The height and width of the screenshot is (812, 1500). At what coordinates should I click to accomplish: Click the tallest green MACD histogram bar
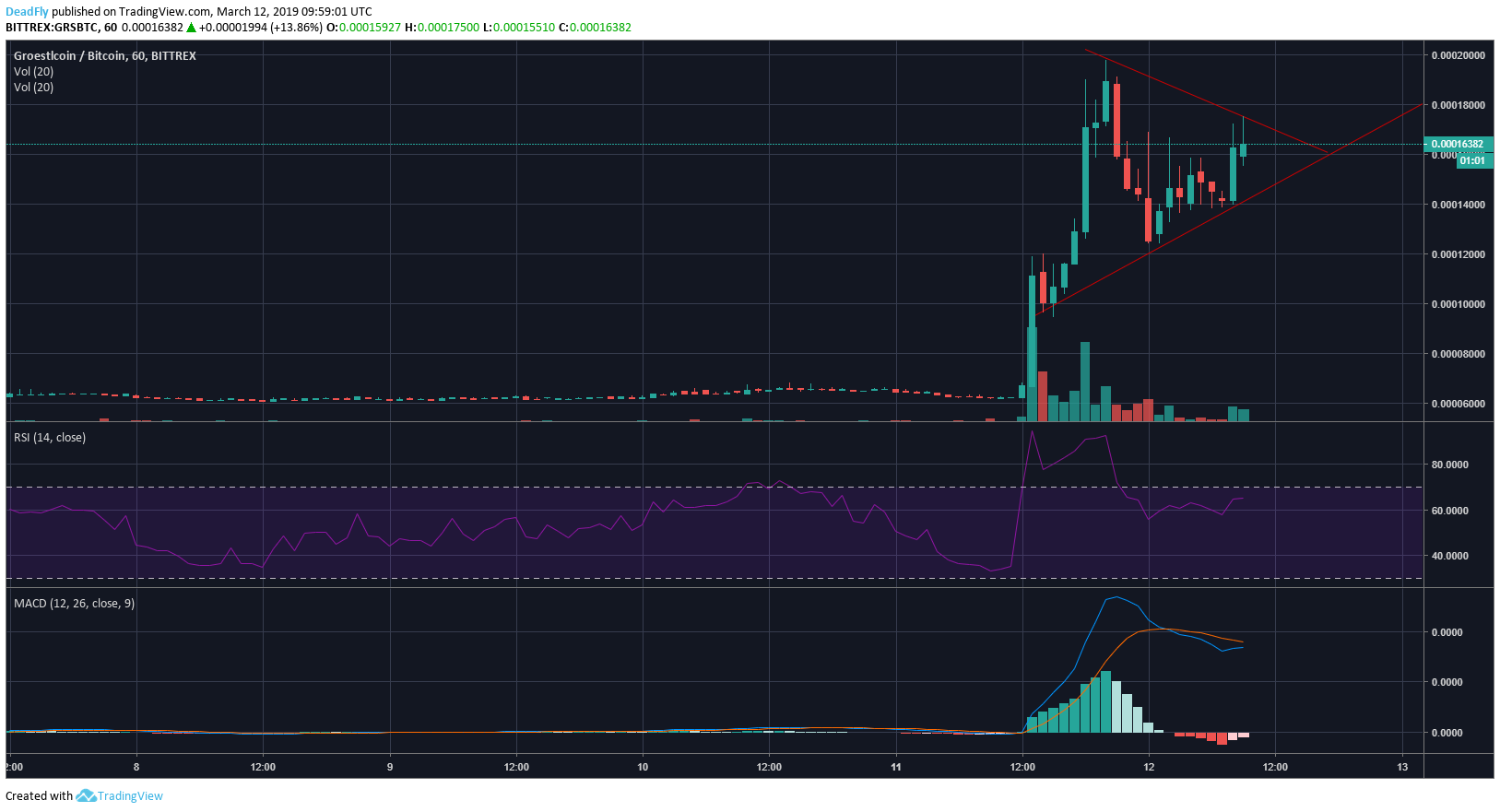point(1105,701)
